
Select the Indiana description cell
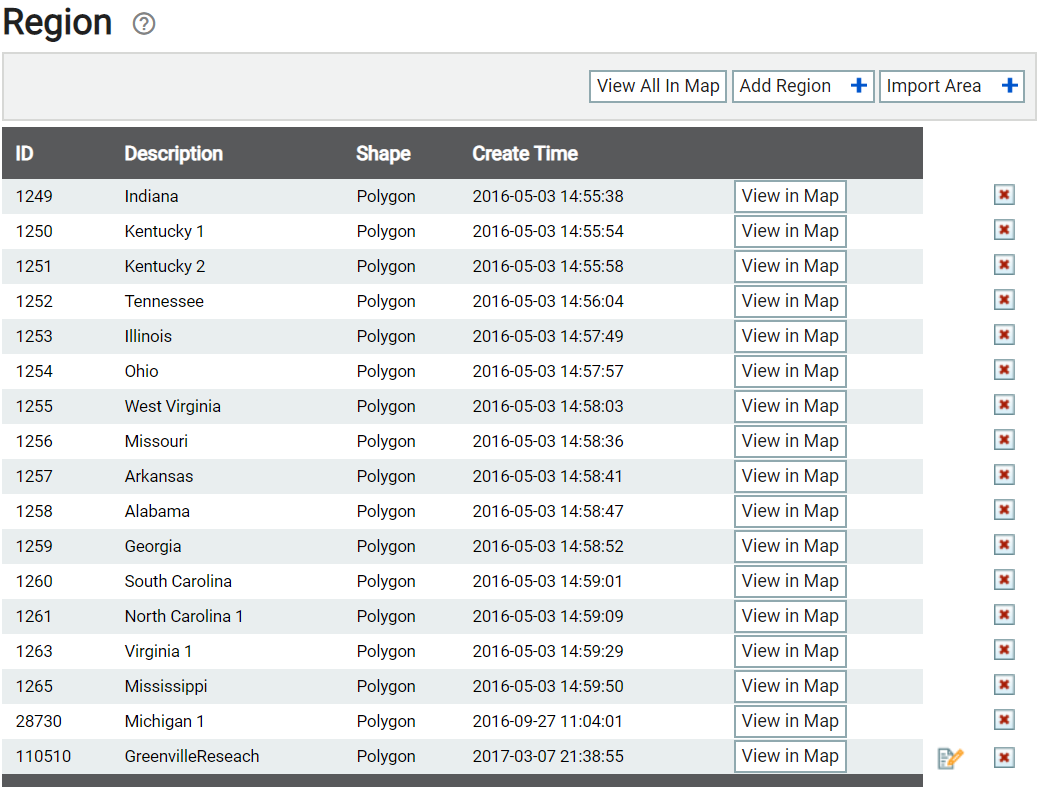click(151, 196)
